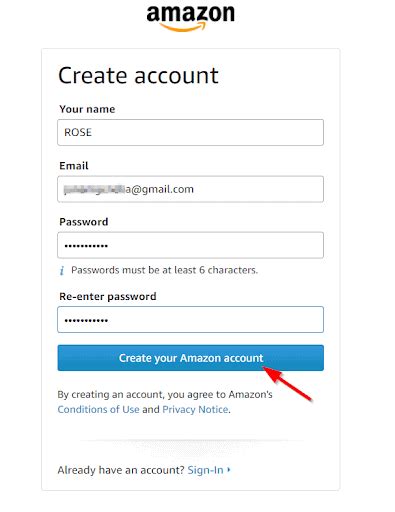395x512 pixels.
Task: Click the Already have an account text
Action: (x=121, y=470)
